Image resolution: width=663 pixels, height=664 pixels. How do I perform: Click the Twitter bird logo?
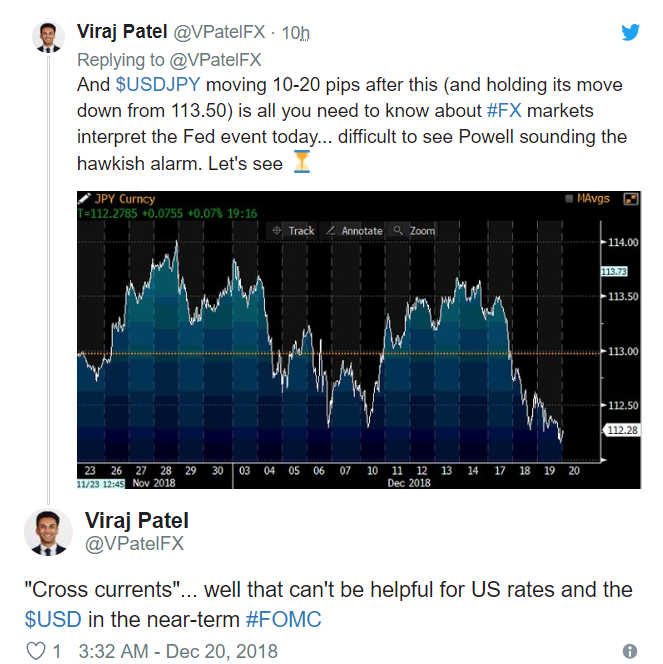point(630,31)
